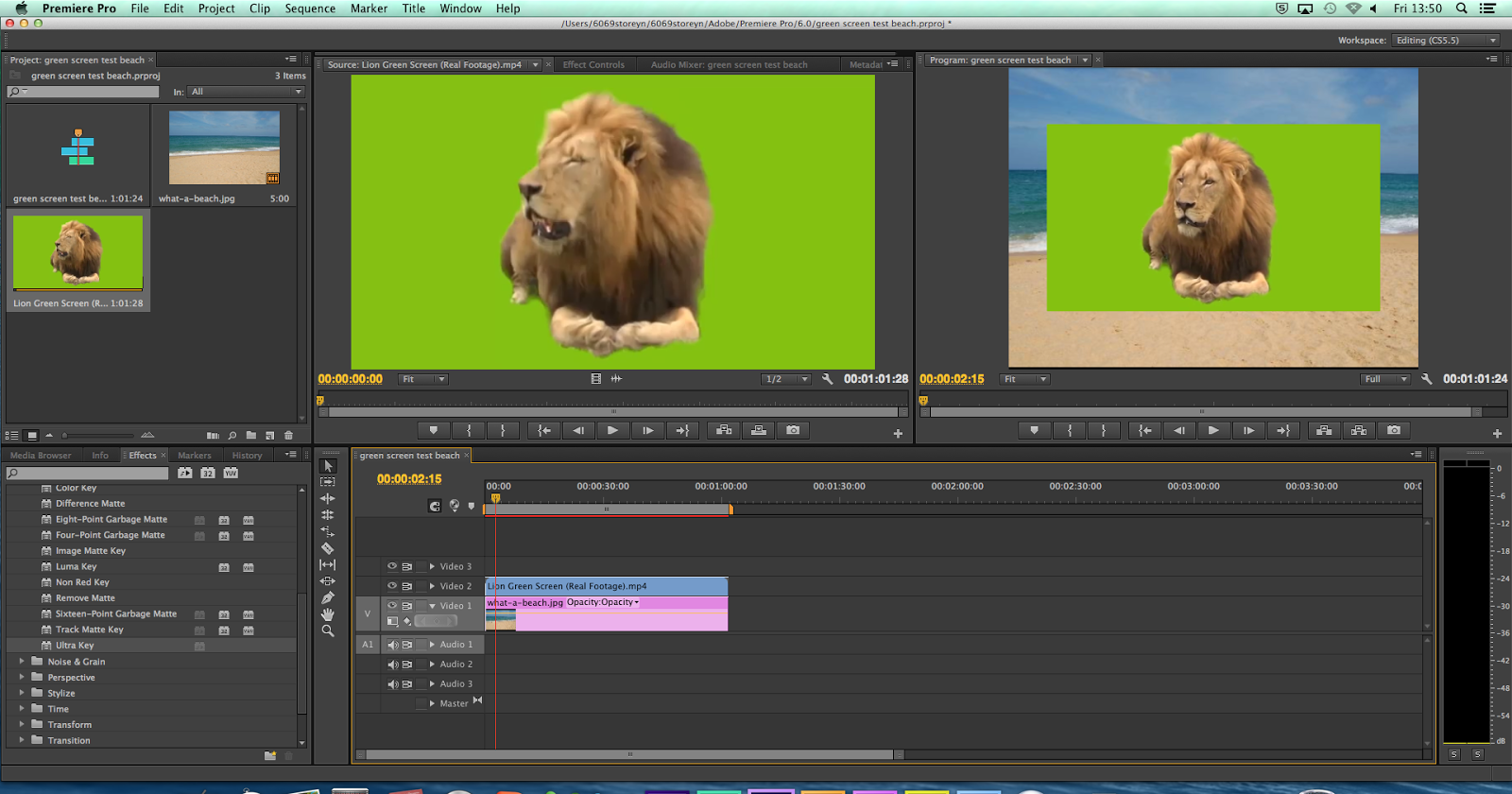Toggle Snap magnet icon in timeline
Viewport: 1512px width, 794px height.
click(x=435, y=506)
